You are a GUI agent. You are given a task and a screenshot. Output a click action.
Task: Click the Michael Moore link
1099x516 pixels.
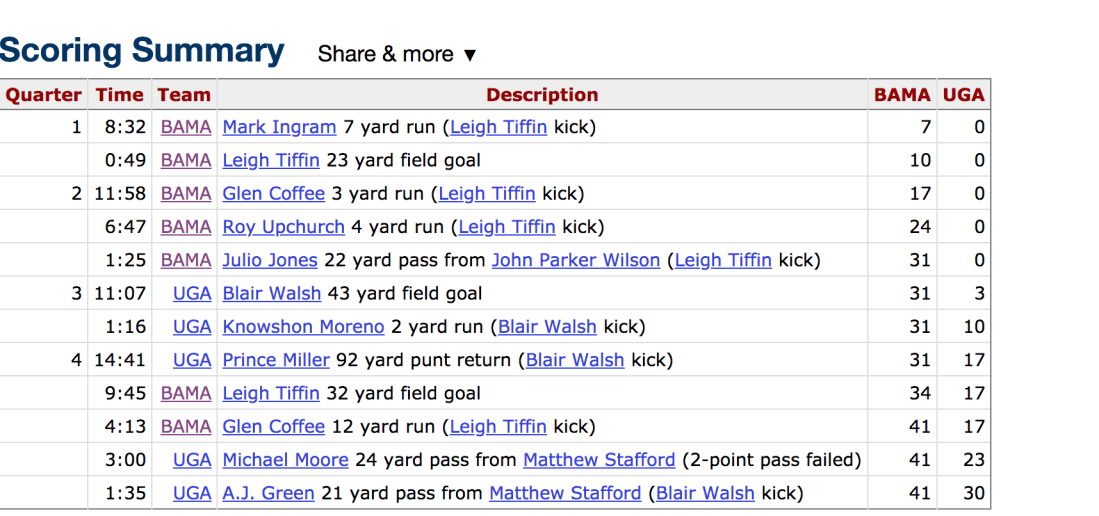coord(285,460)
